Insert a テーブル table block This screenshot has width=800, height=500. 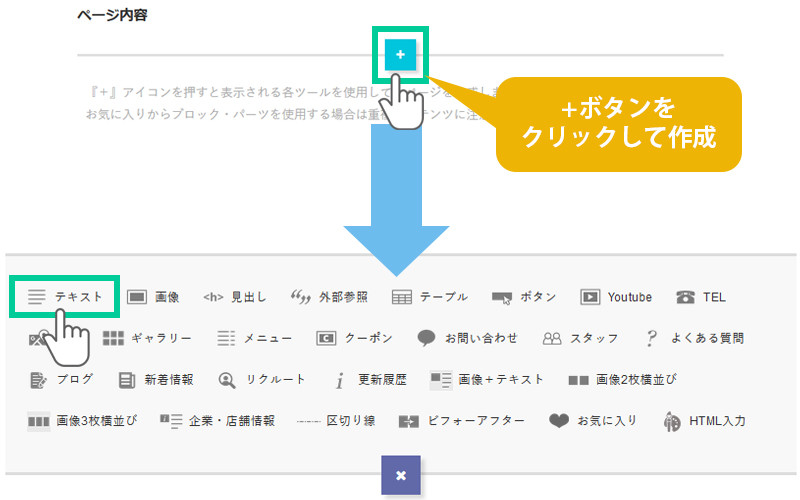tap(430, 297)
